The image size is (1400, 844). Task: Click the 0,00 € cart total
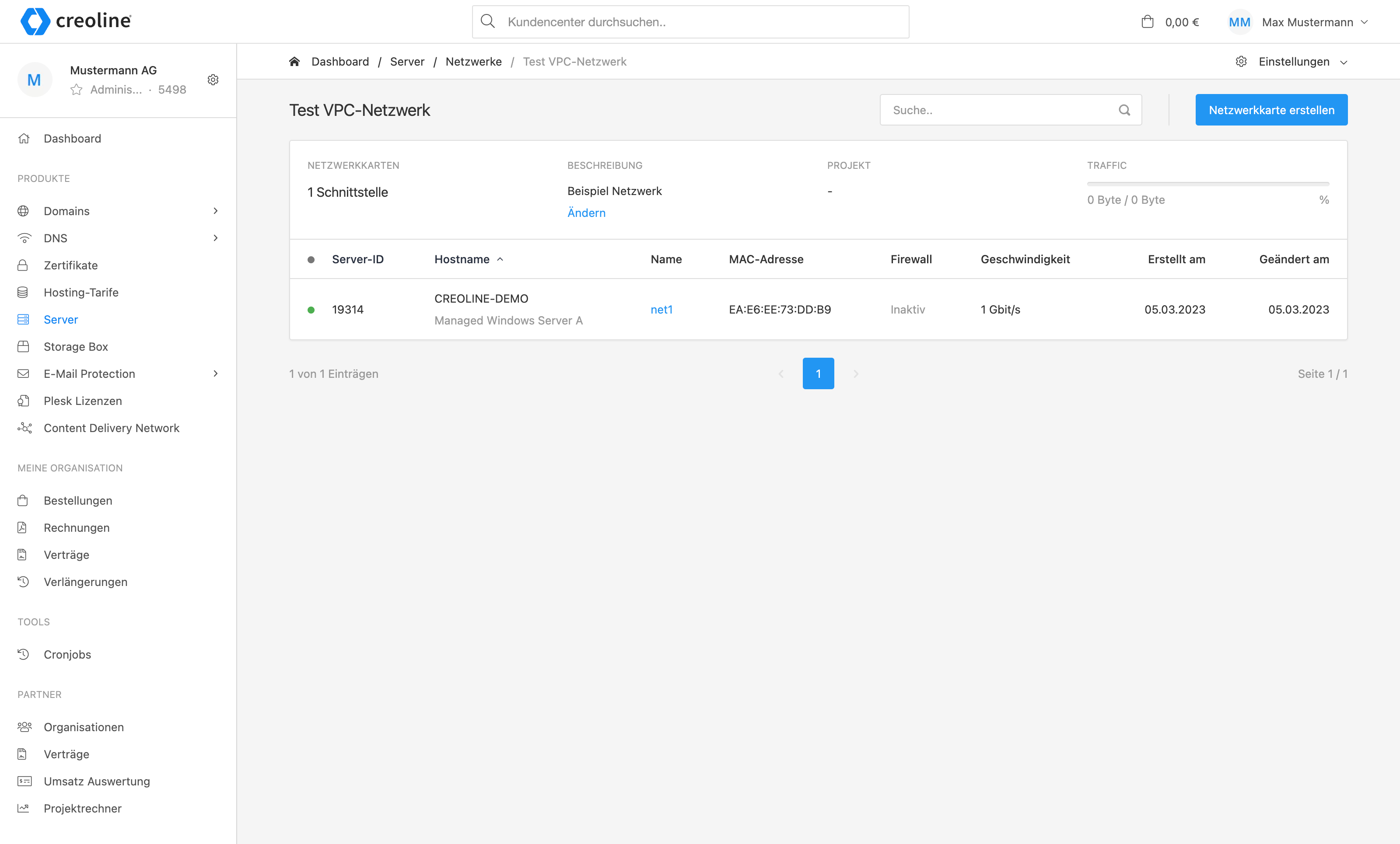click(x=1182, y=22)
